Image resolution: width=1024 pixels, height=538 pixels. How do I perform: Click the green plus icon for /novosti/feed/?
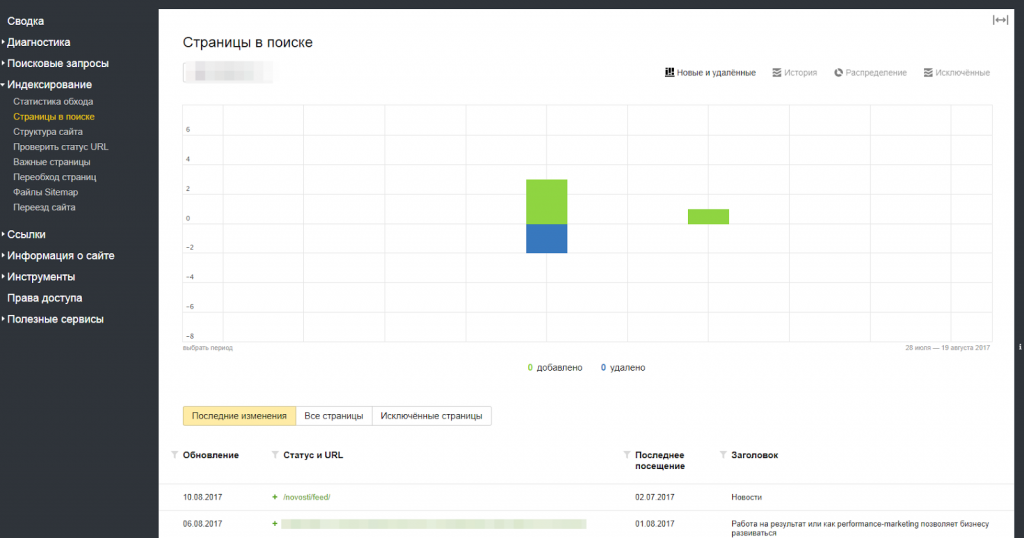pos(275,497)
